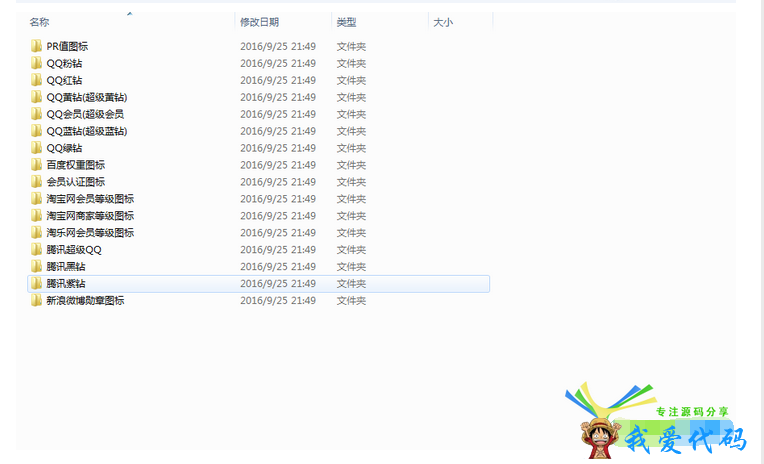Select the QQ红钻 folder name
Viewport: 764px width, 464px height.
[64, 80]
